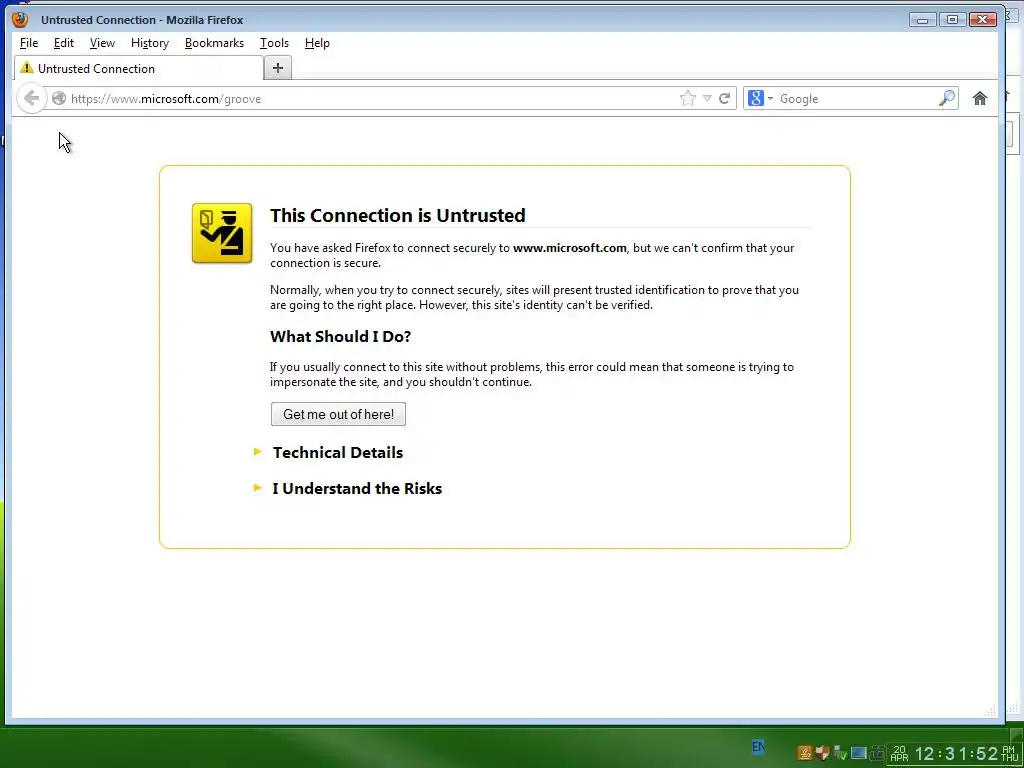
Task: Click the yellow passport officer warning icon
Action: [x=222, y=233]
